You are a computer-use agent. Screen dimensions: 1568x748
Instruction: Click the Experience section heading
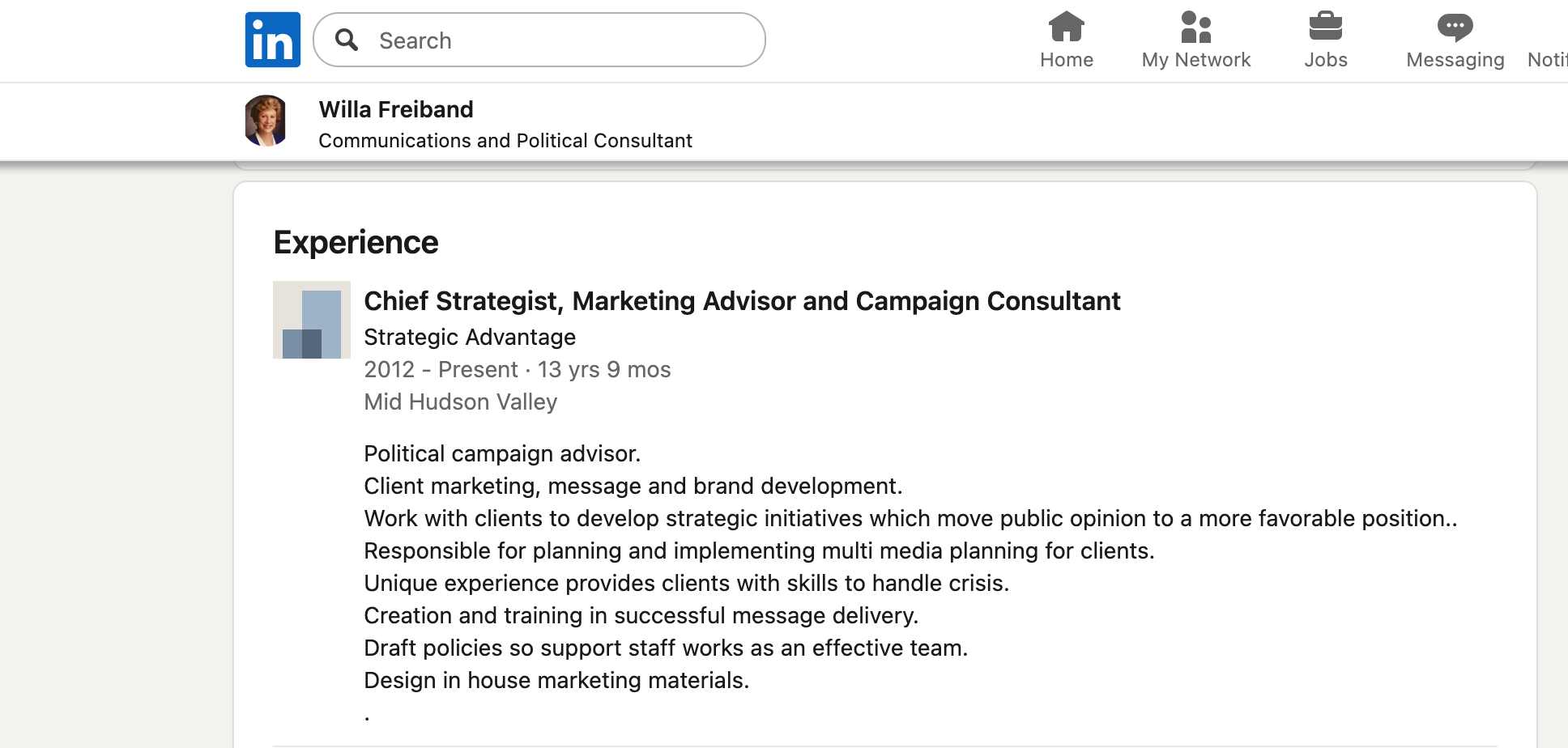click(x=356, y=242)
